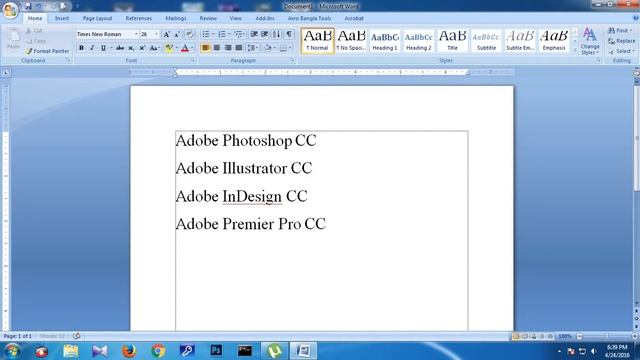Apply text highlight color
The height and width of the screenshot is (360, 640).
pos(169,48)
